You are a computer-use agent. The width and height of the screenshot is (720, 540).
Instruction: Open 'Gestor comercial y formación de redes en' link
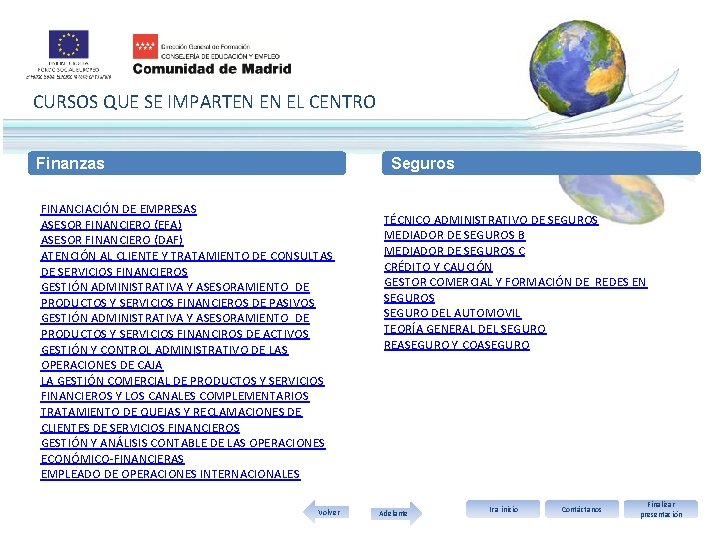[516, 282]
